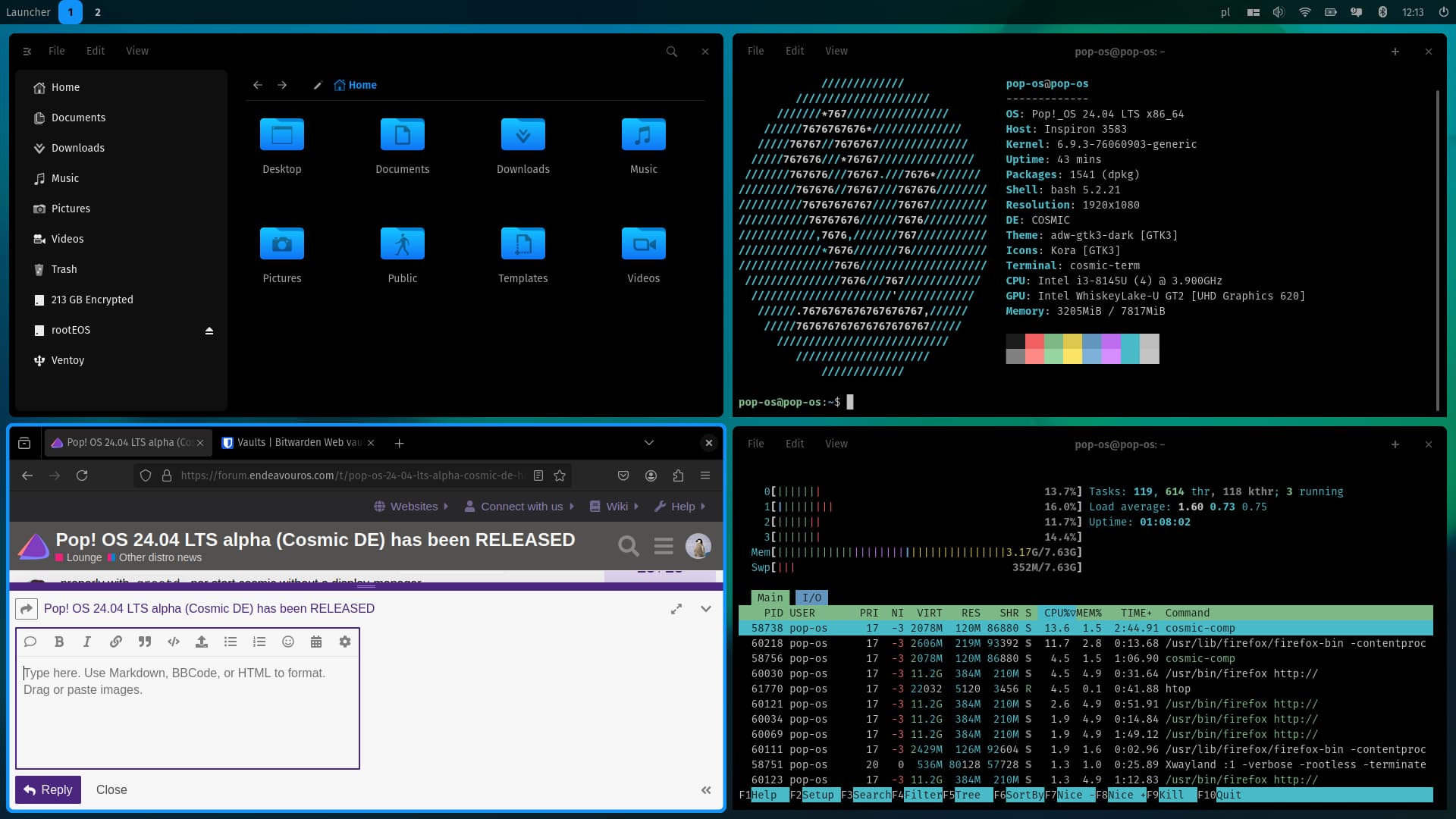The image size is (1456, 819).
Task: Open Lounge category link
Action: pyautogui.click(x=78, y=557)
